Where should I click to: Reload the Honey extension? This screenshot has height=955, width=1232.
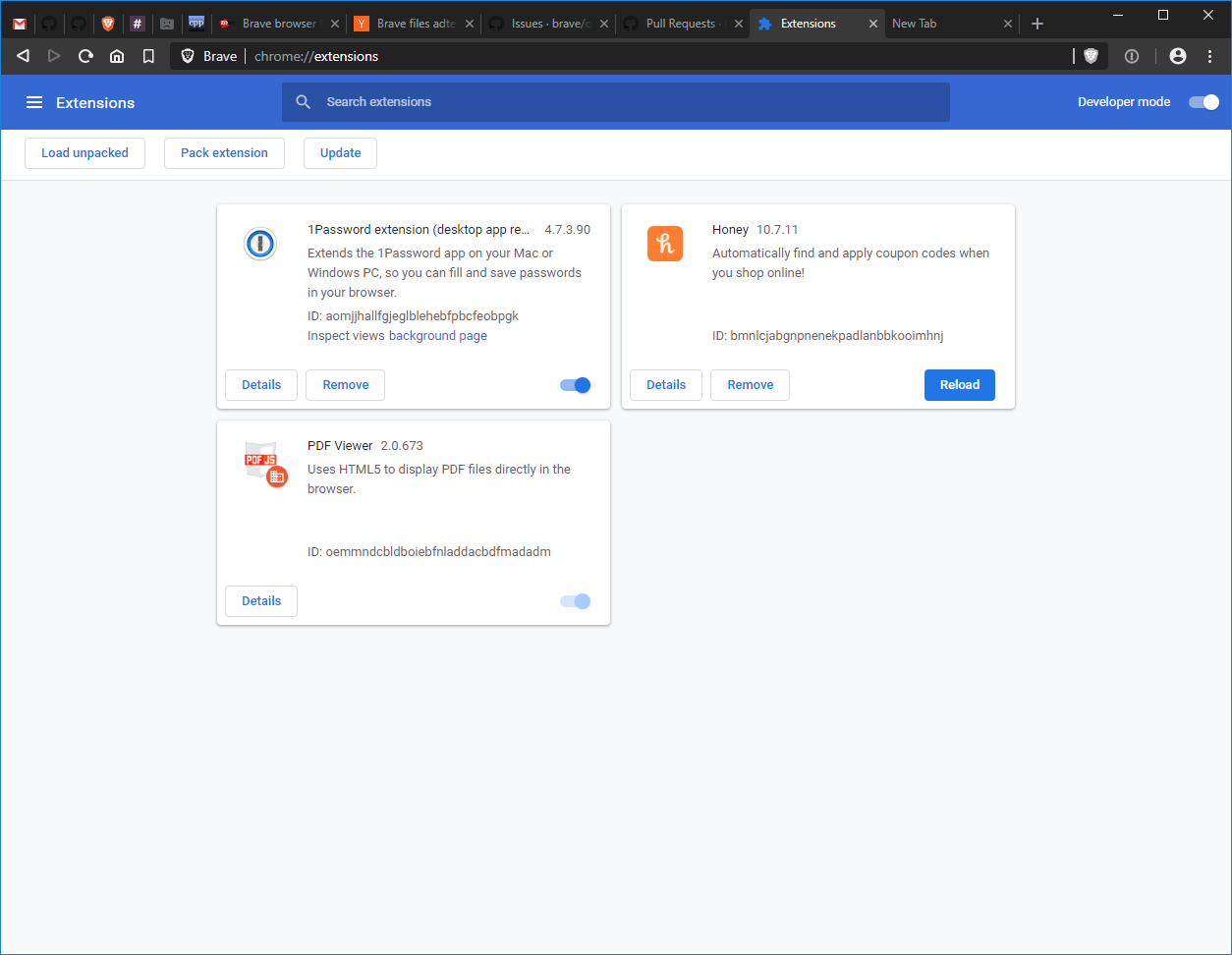click(960, 385)
